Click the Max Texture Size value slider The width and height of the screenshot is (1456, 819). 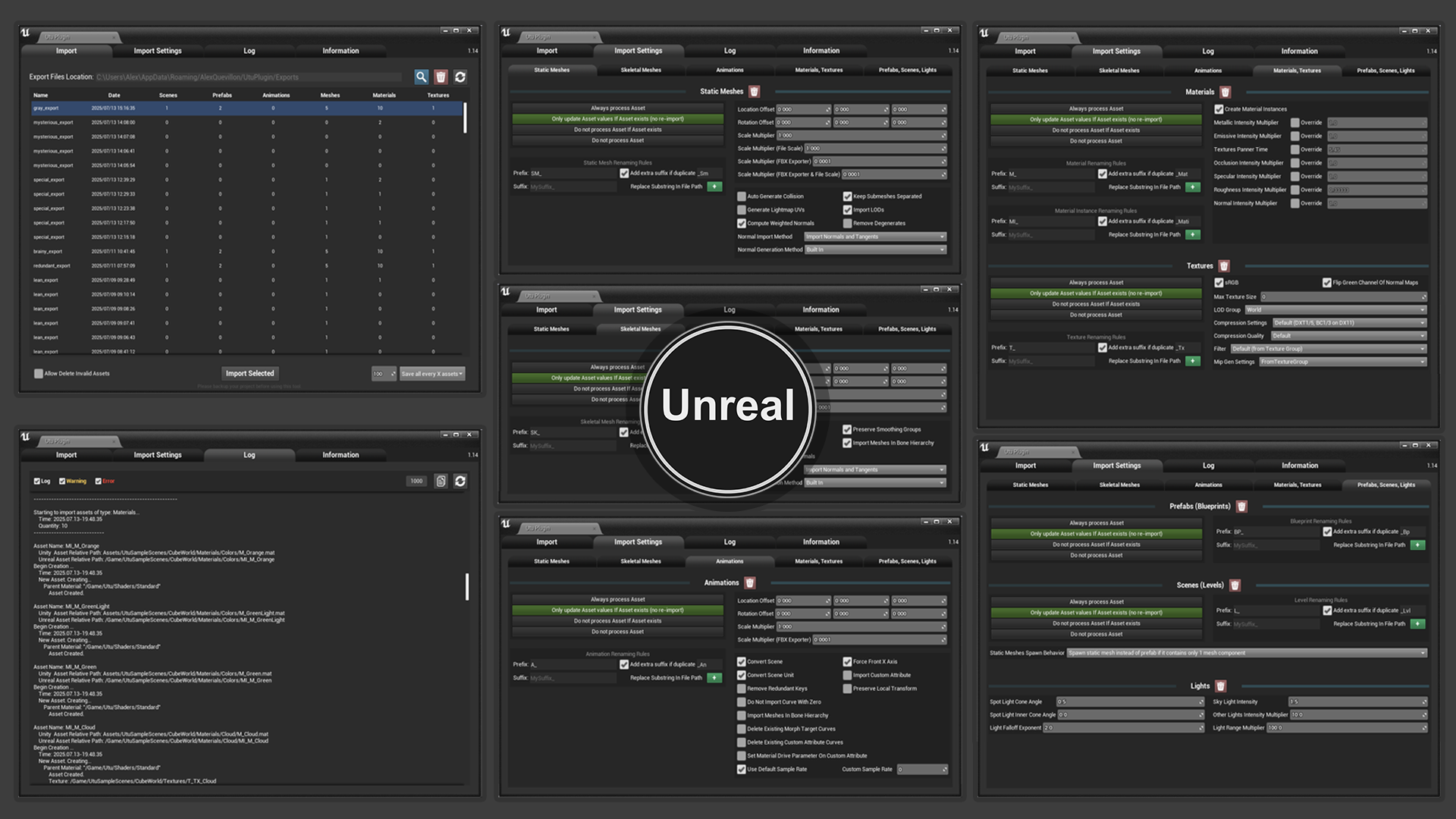click(1343, 297)
